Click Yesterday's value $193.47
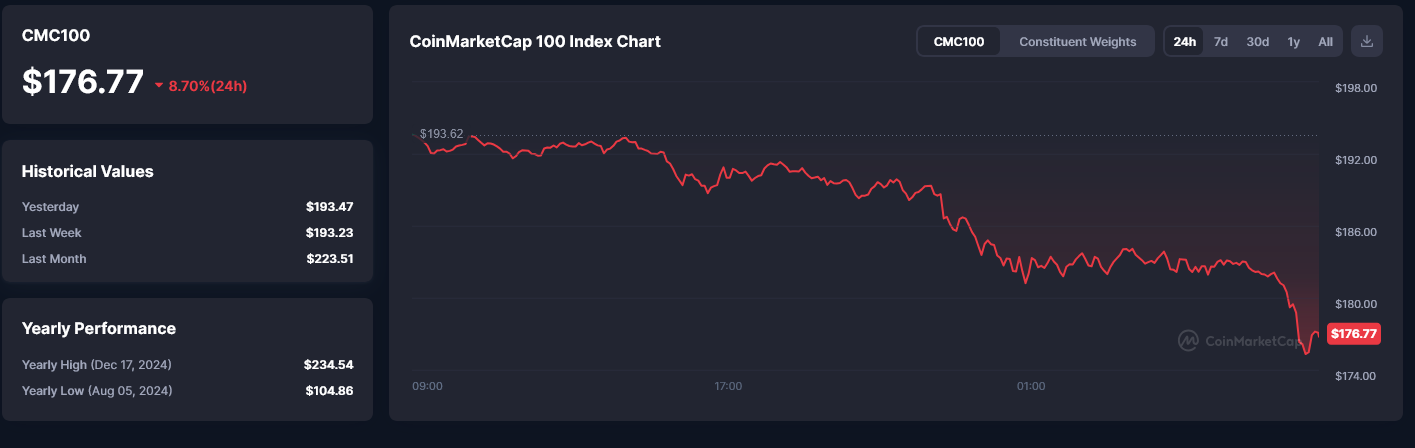The height and width of the screenshot is (448, 1415). point(329,207)
